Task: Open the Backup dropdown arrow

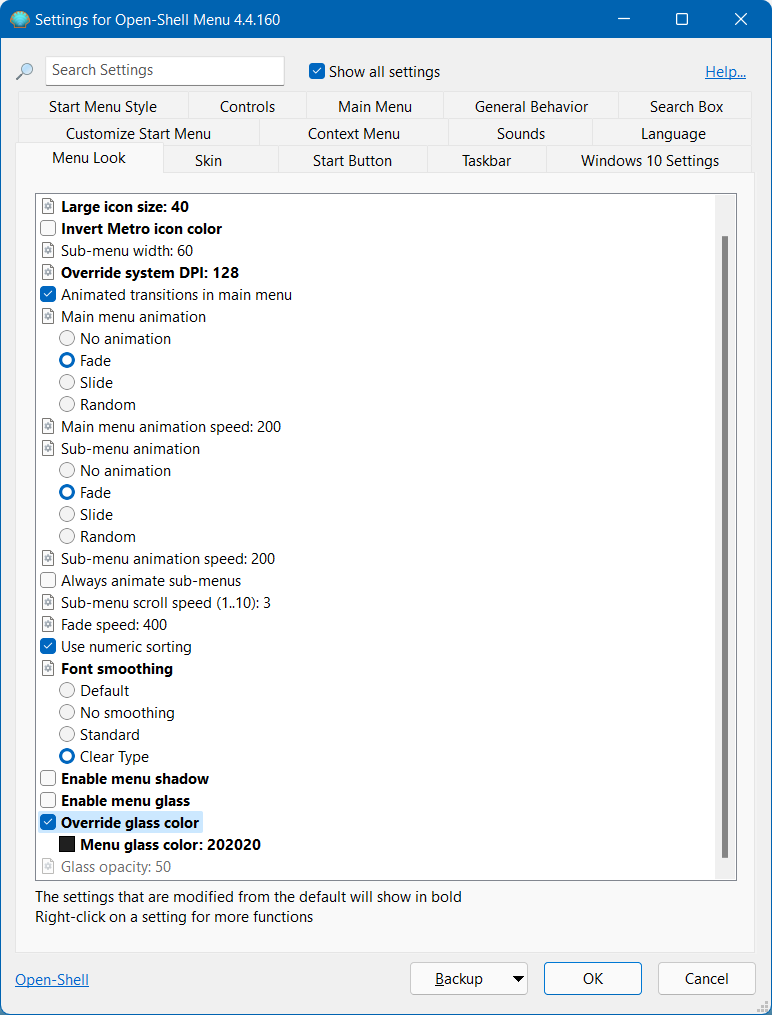Action: click(518, 979)
